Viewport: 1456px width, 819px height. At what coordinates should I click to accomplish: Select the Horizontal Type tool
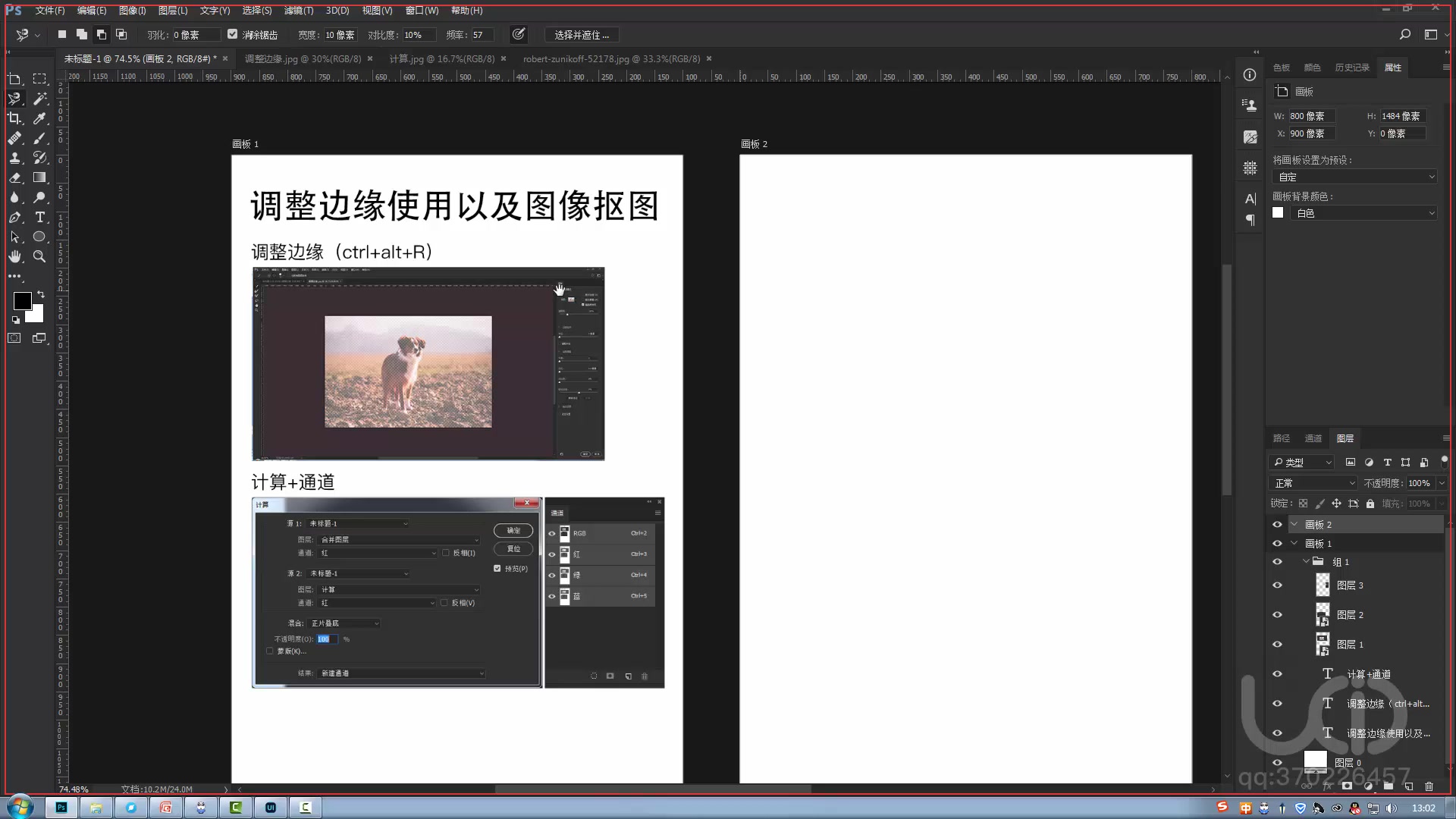40,217
